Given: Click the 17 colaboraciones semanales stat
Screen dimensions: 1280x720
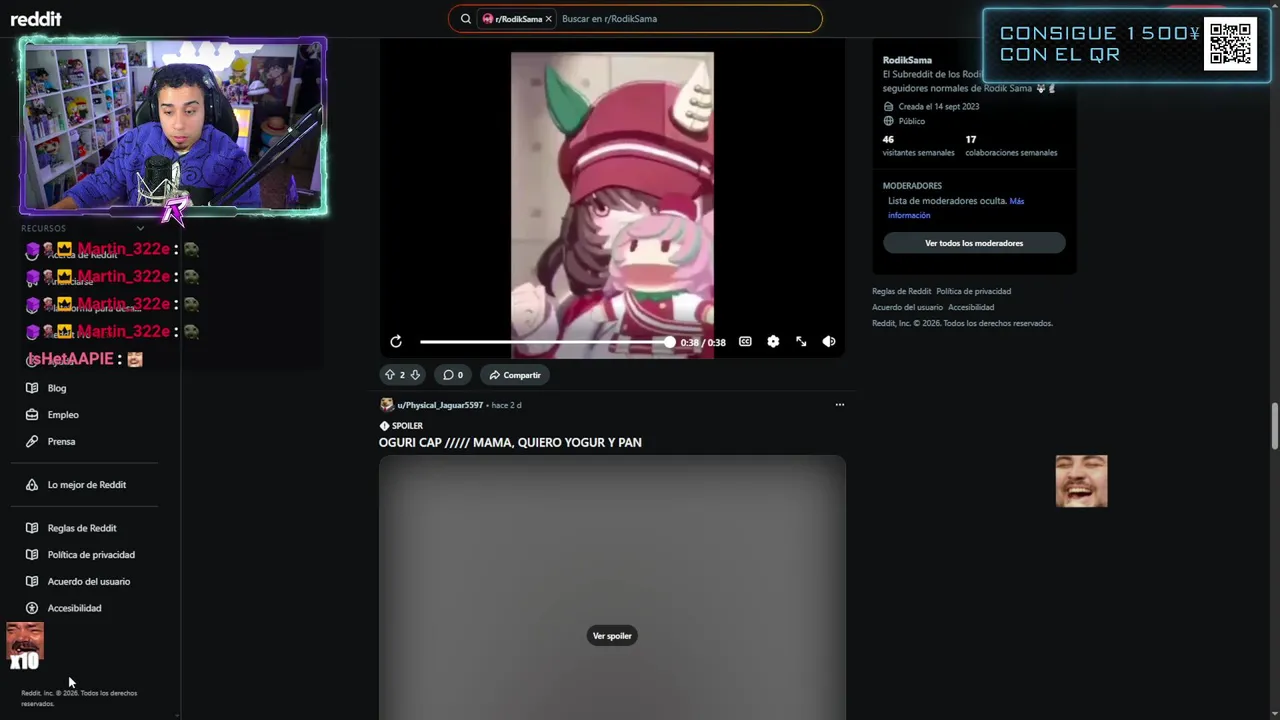Looking at the screenshot, I should point(1011,146).
